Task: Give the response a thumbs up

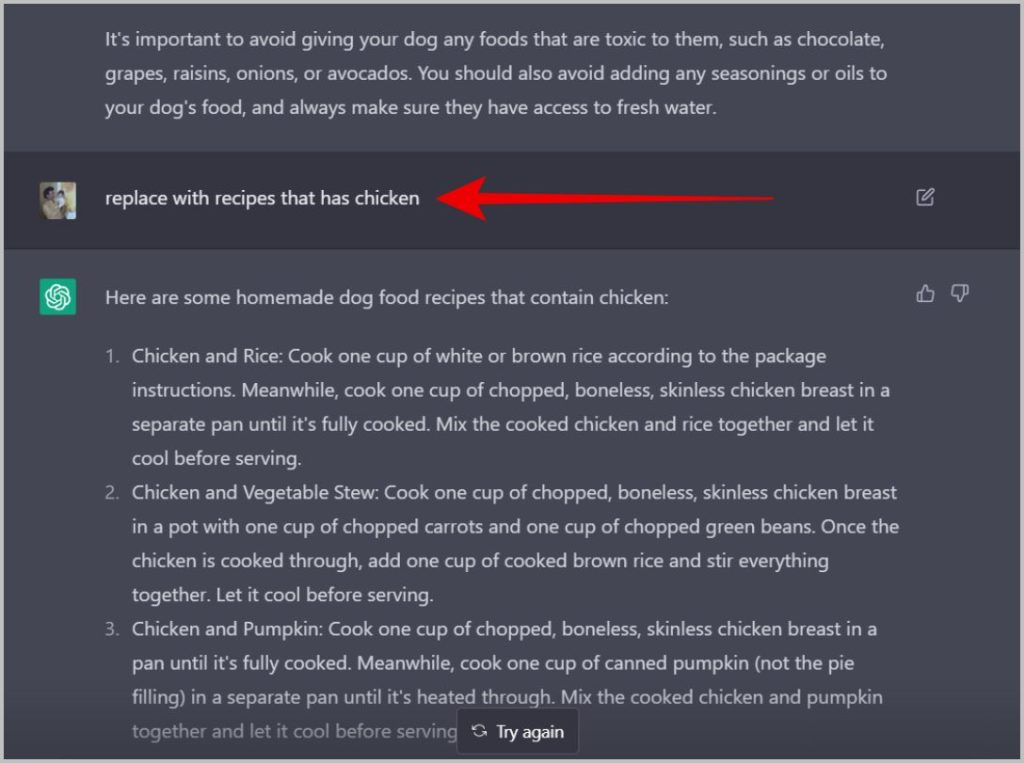Action: (x=925, y=294)
